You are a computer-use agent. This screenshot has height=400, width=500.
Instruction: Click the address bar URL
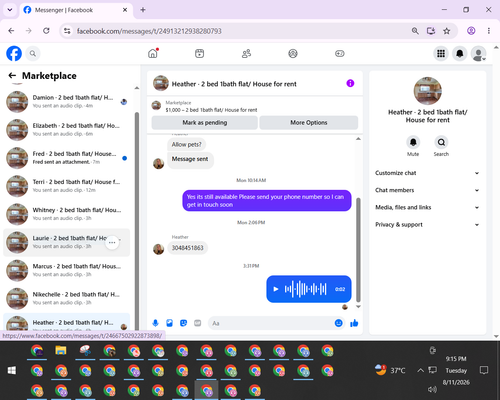149,31
